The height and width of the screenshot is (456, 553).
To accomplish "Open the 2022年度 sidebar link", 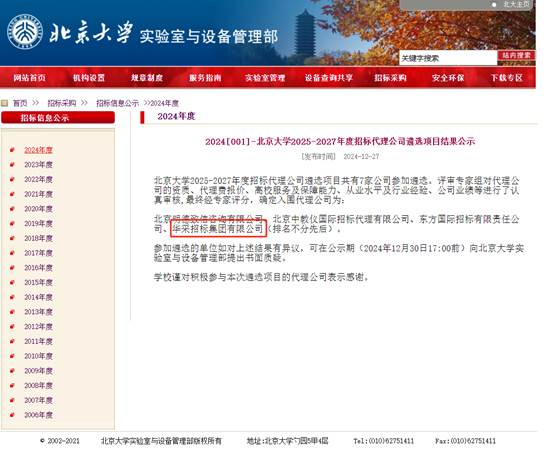I will (38, 180).
